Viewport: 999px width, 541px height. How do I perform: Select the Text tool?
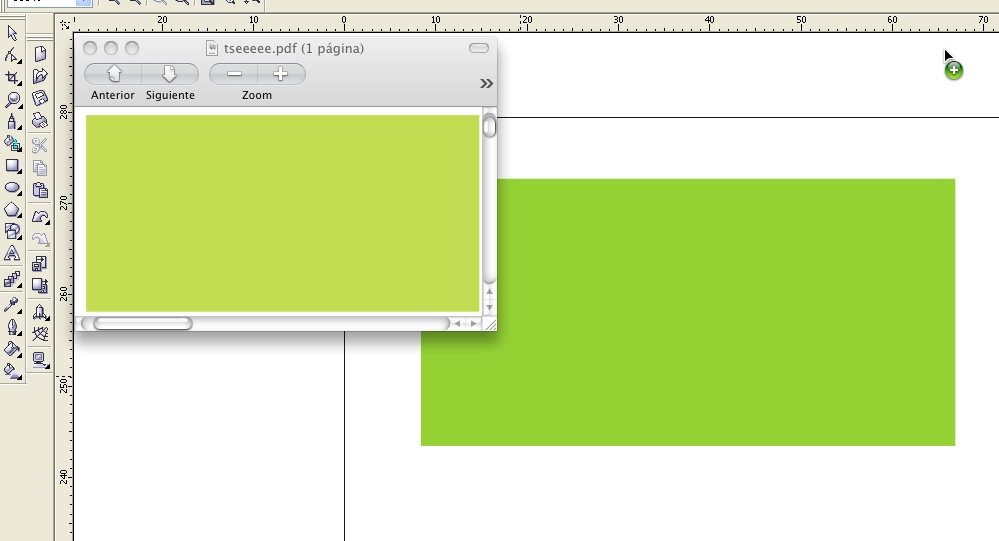12,254
